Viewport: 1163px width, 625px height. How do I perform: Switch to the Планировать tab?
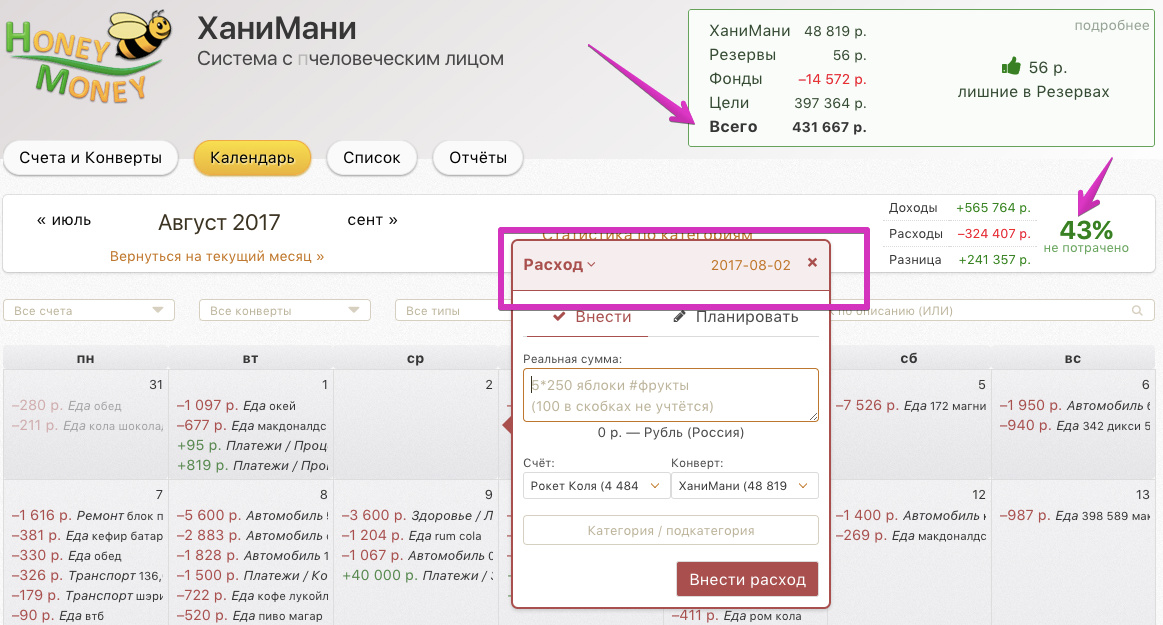tap(736, 317)
